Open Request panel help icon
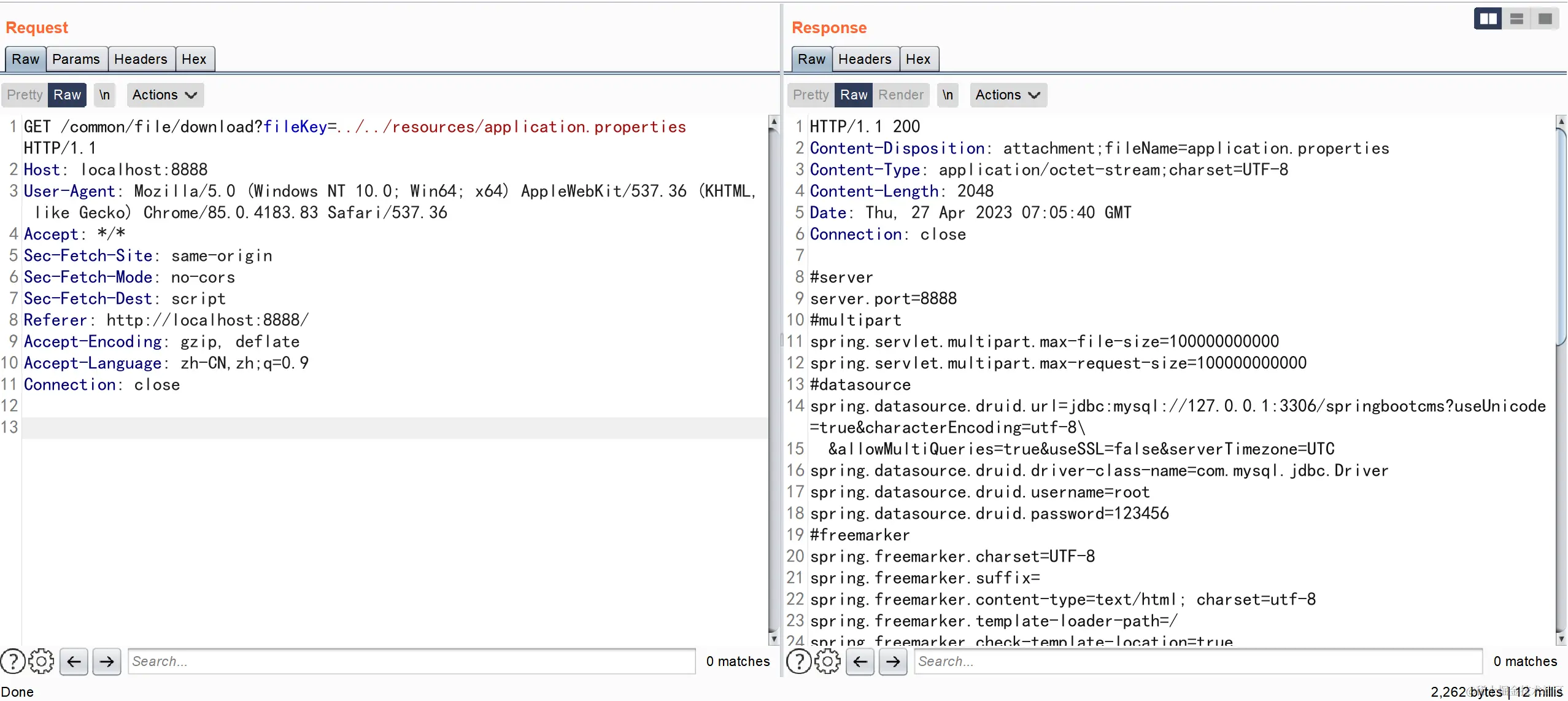The width and height of the screenshot is (1568, 701). (x=13, y=661)
